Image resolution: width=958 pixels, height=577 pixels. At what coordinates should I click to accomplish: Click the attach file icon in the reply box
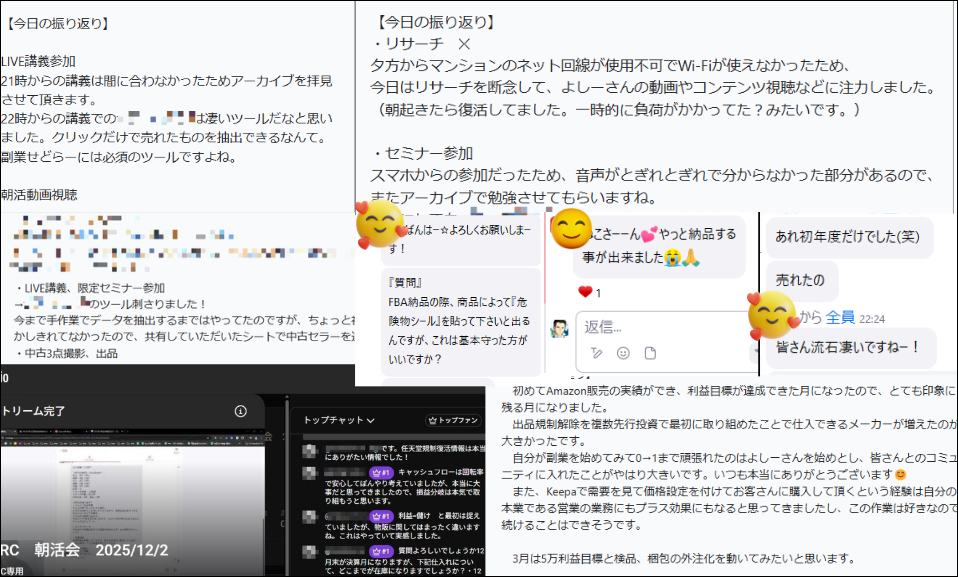[x=650, y=353]
